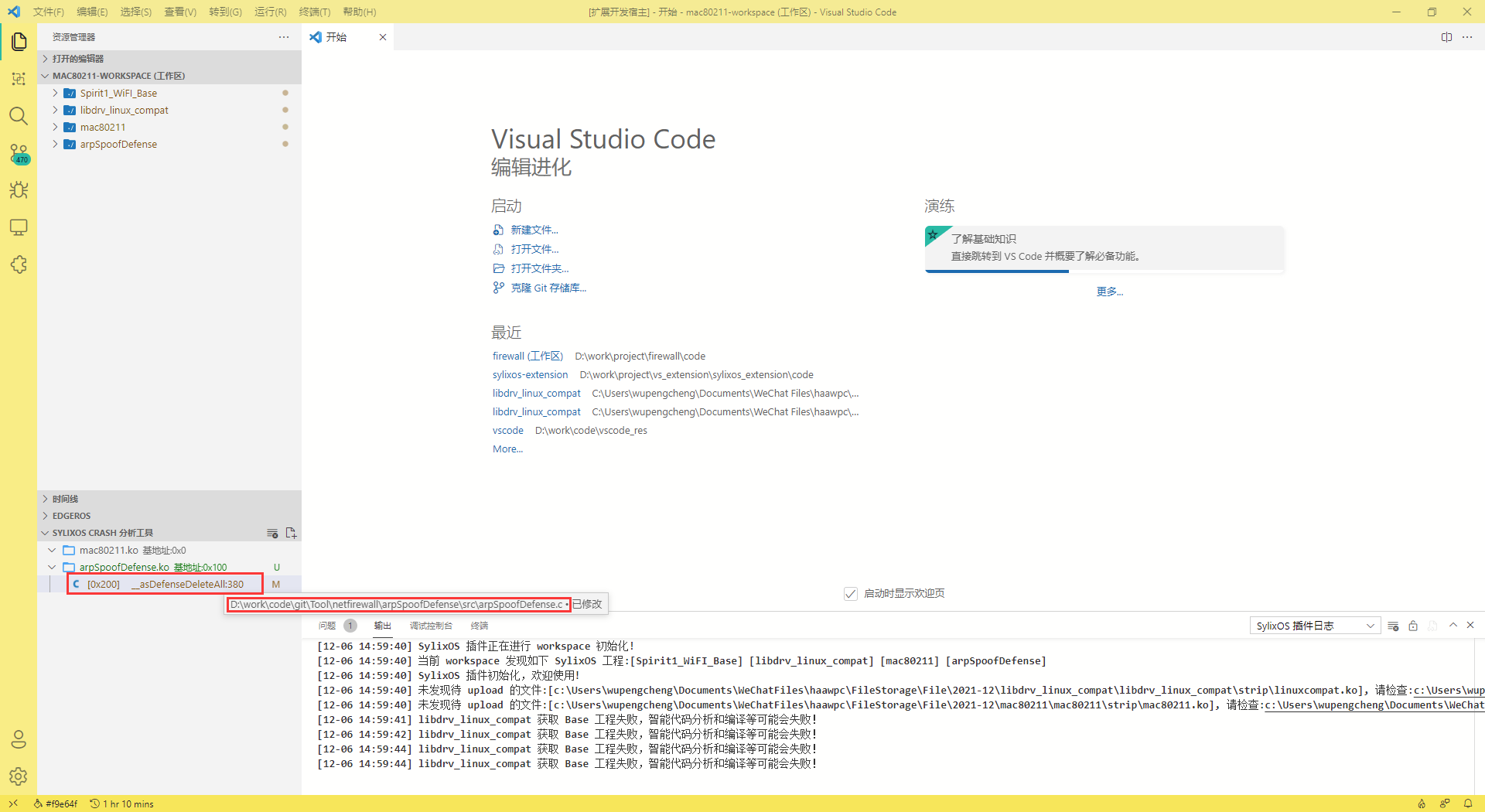Expand the 打开的编辑器 section
The height and width of the screenshot is (812, 1485).
click(x=169, y=59)
